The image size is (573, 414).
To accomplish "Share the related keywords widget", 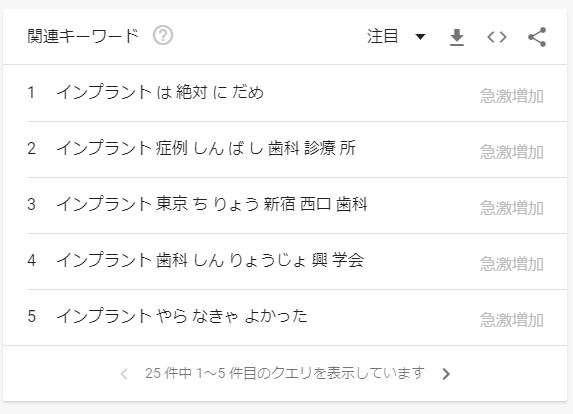I will 537,37.
